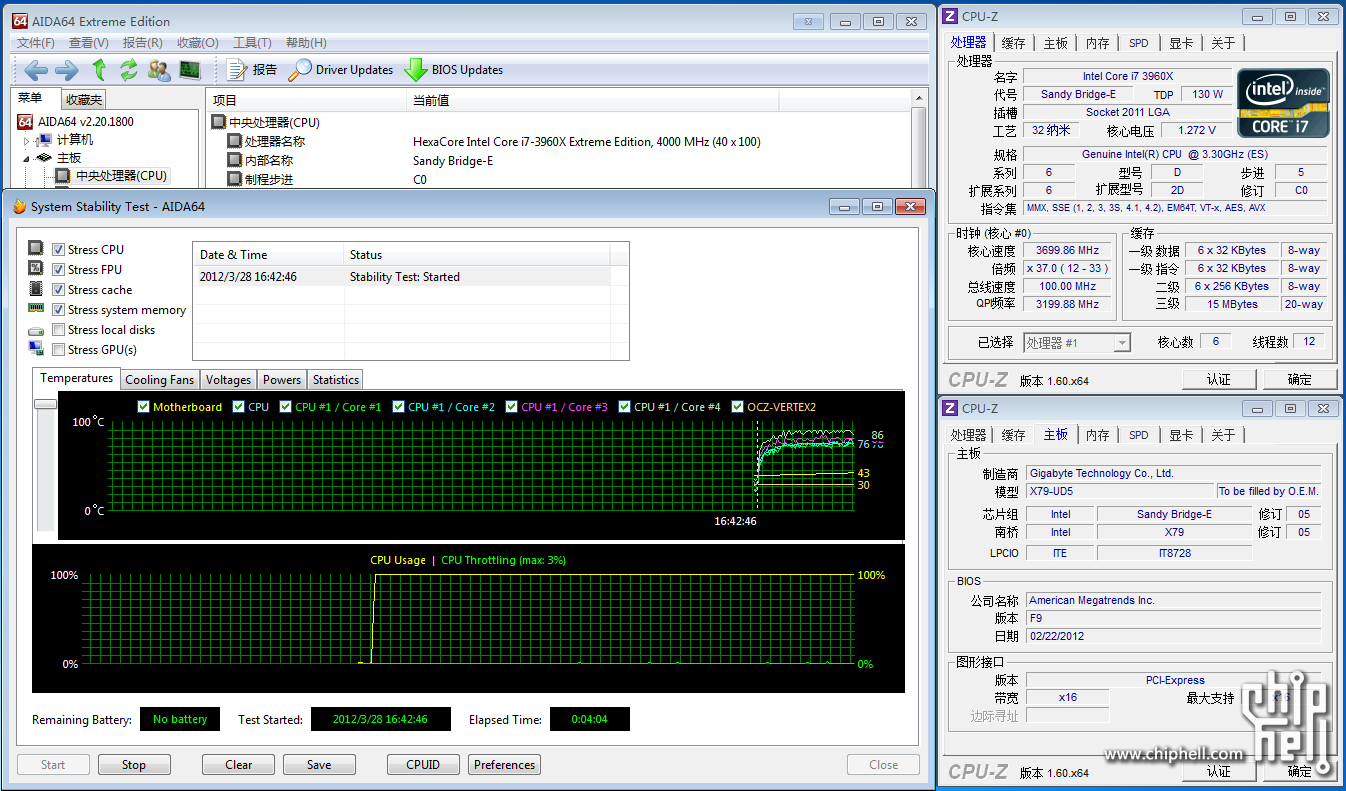Open the 查看(V) menu
The height and width of the screenshot is (791, 1346).
(89, 42)
